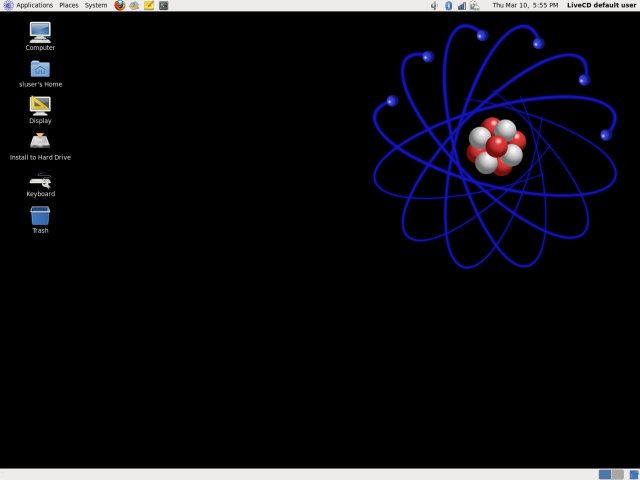Select the Keyboard desktop icon
This screenshot has height=480, width=640.
[x=40, y=185]
